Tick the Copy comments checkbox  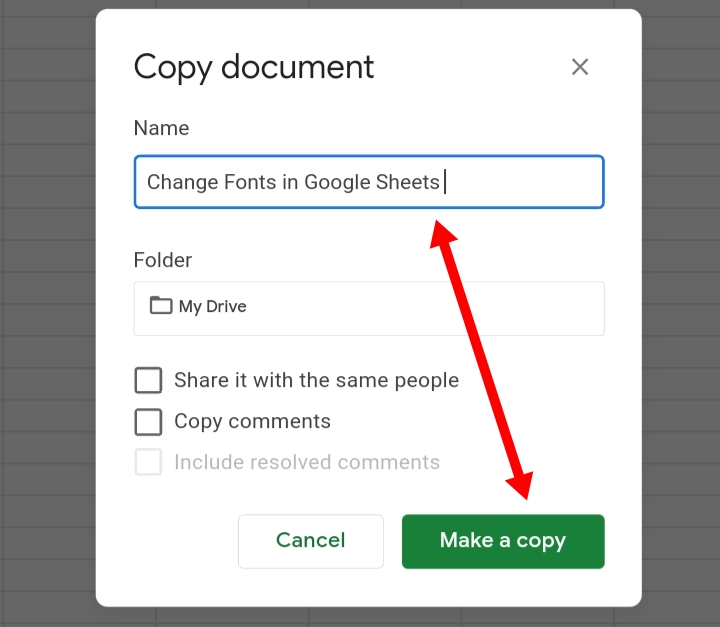(x=148, y=422)
